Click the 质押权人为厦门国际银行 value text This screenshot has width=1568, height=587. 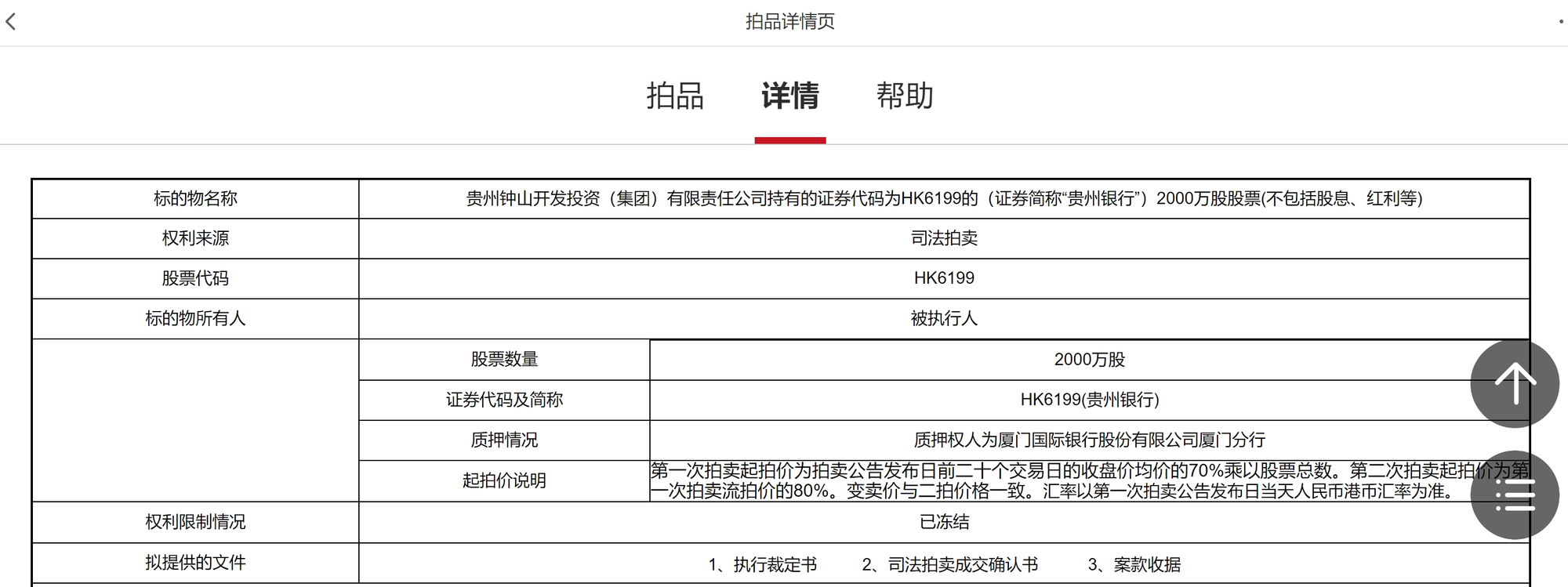[x=1089, y=440]
